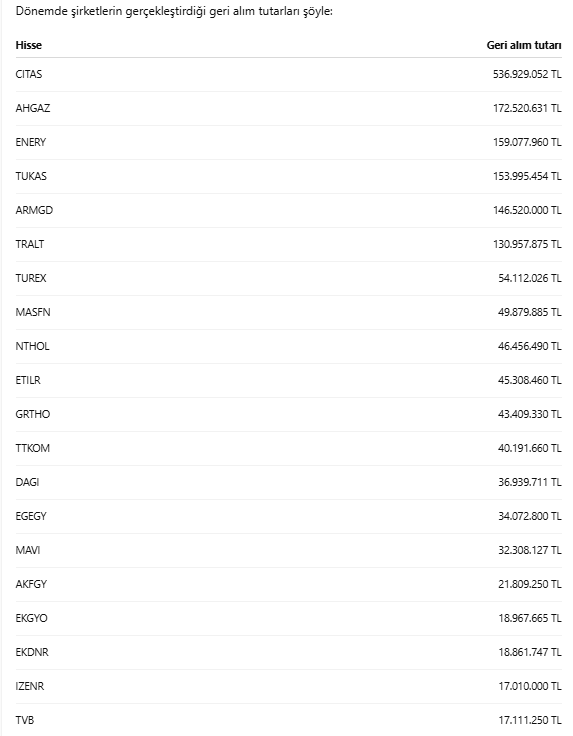Select the DAGI ticker
This screenshot has width=573, height=736.
[x=27, y=482]
